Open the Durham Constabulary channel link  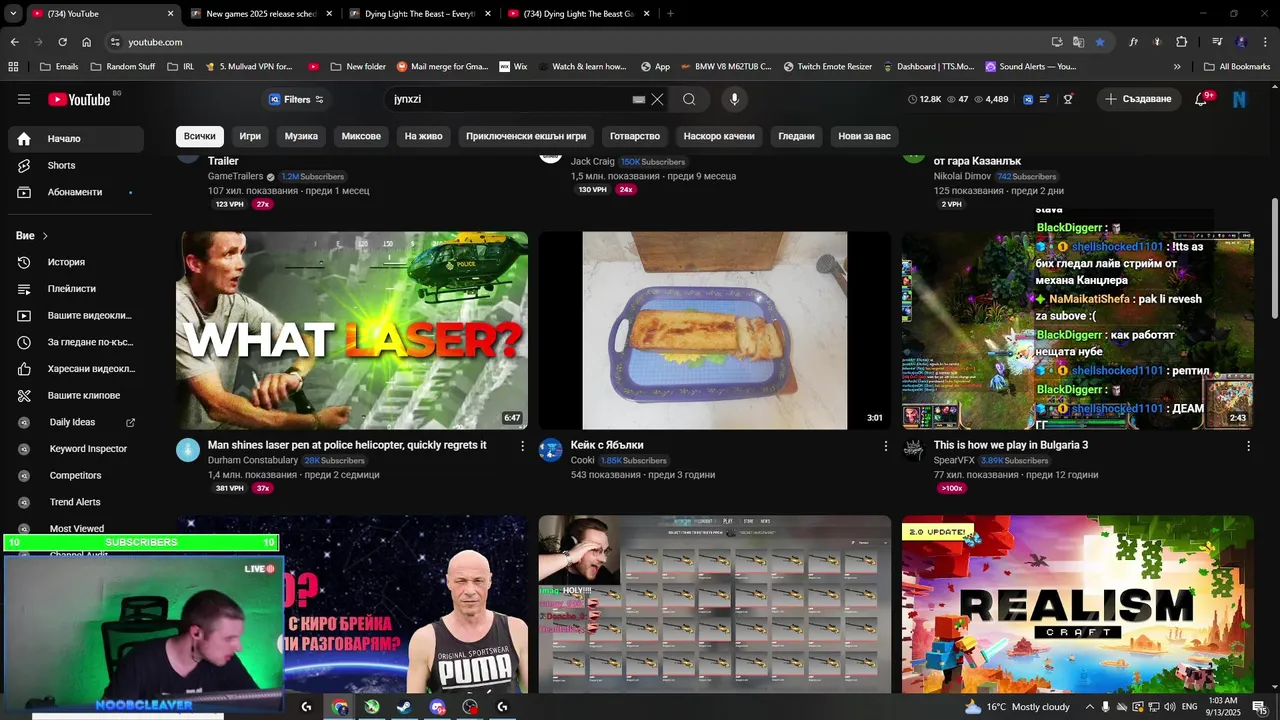(x=253, y=460)
